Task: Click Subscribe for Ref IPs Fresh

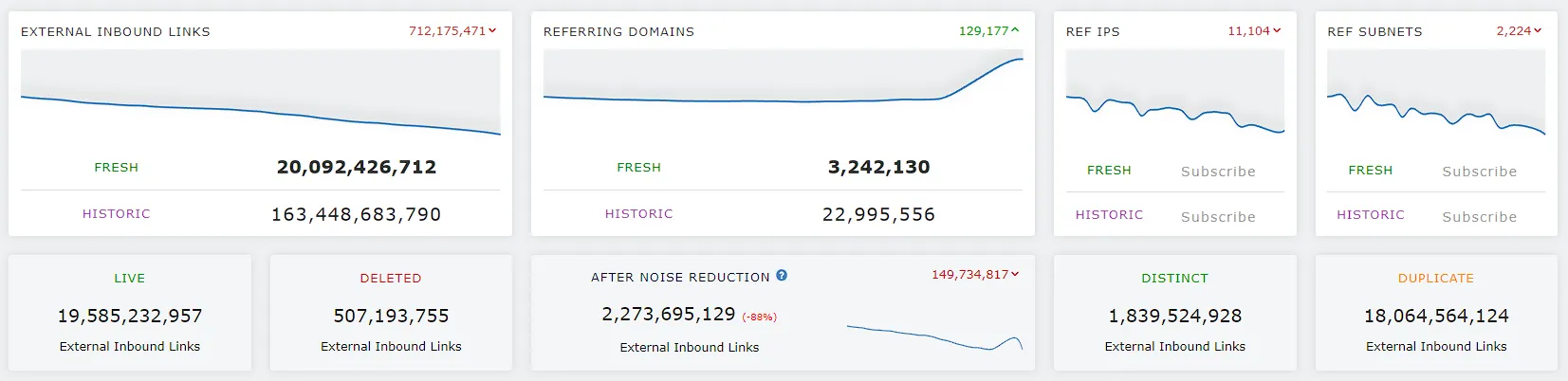Action: coord(1218,172)
